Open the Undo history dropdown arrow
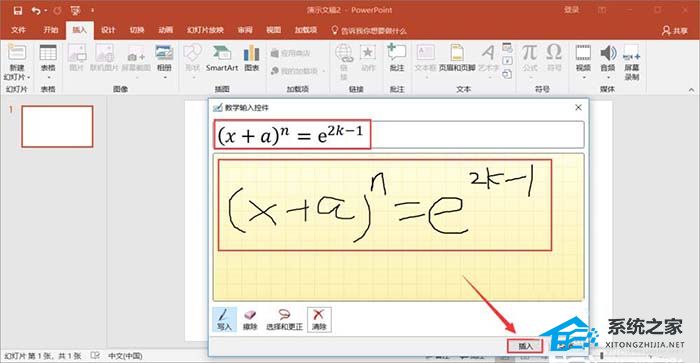Viewport: 700px width, 363px height. [46, 10]
